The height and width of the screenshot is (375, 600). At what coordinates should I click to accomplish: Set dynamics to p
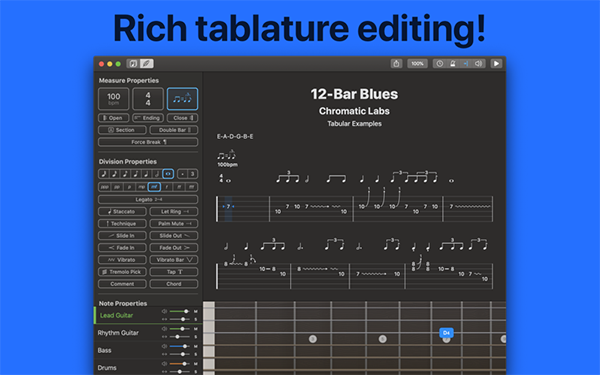(129, 187)
